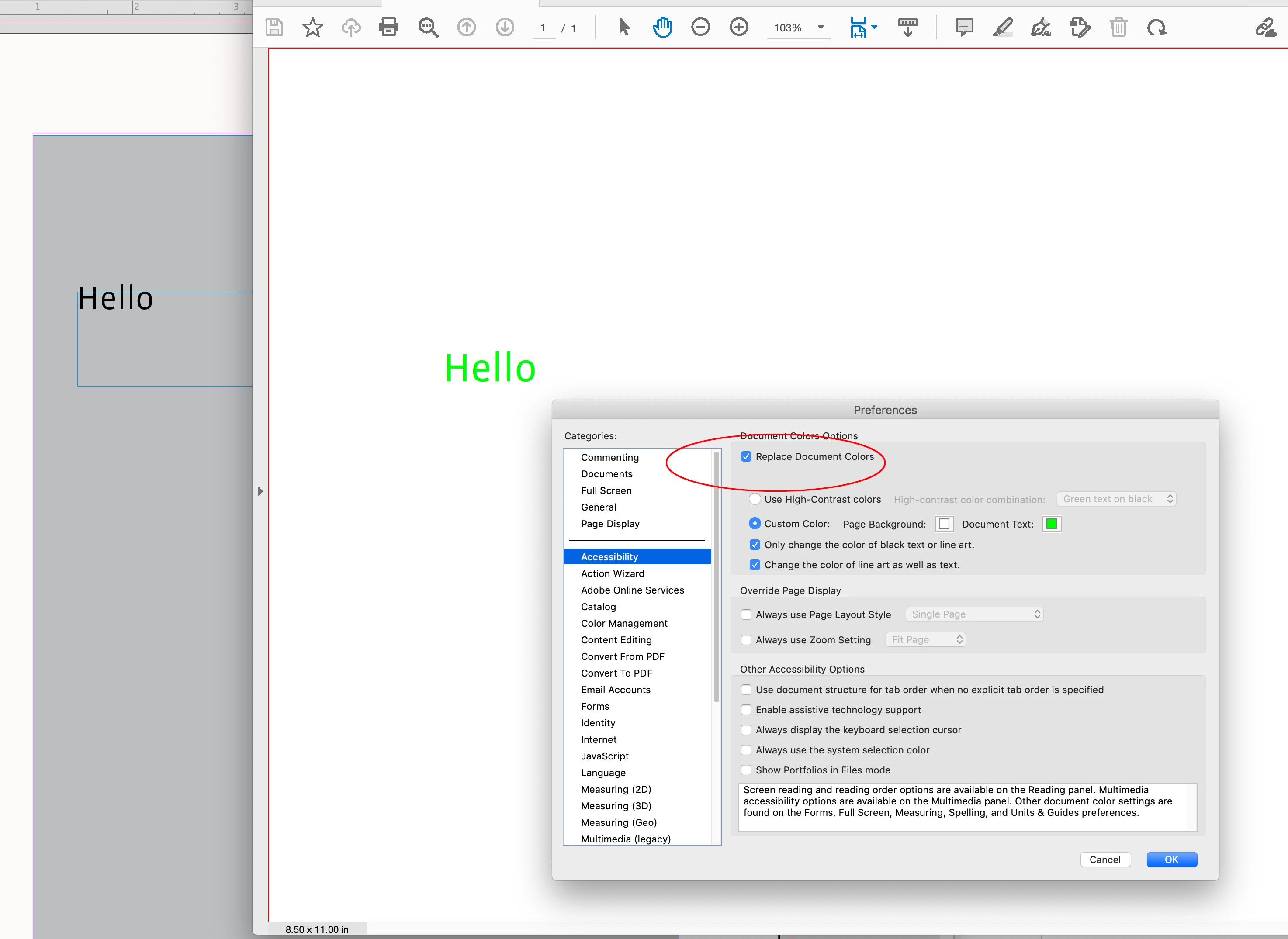The height and width of the screenshot is (939, 1288).
Task: Click the Zoom in plus icon
Action: click(x=739, y=27)
